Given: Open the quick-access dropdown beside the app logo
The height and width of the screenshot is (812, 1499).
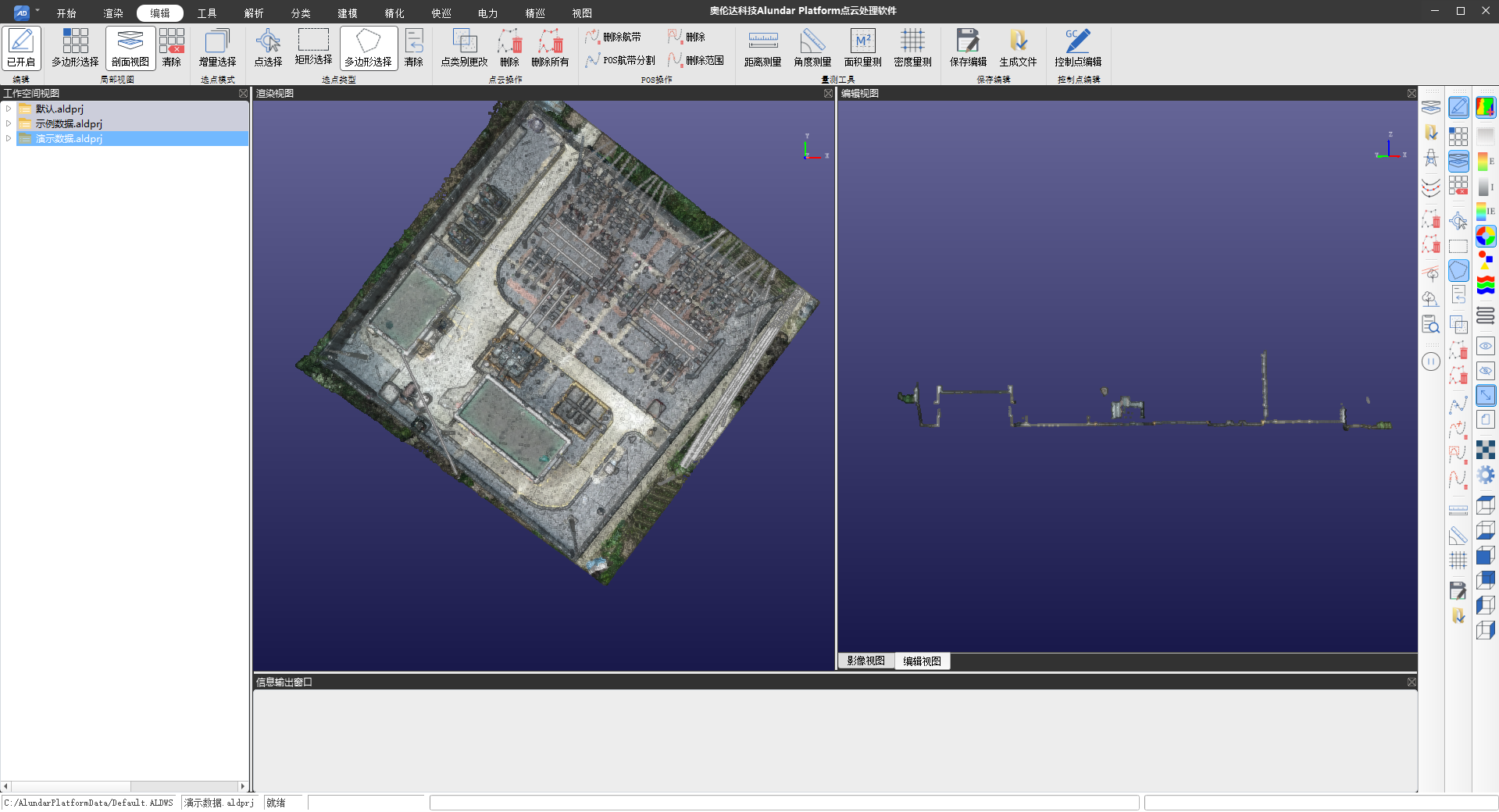Looking at the screenshot, I should coord(37,11).
